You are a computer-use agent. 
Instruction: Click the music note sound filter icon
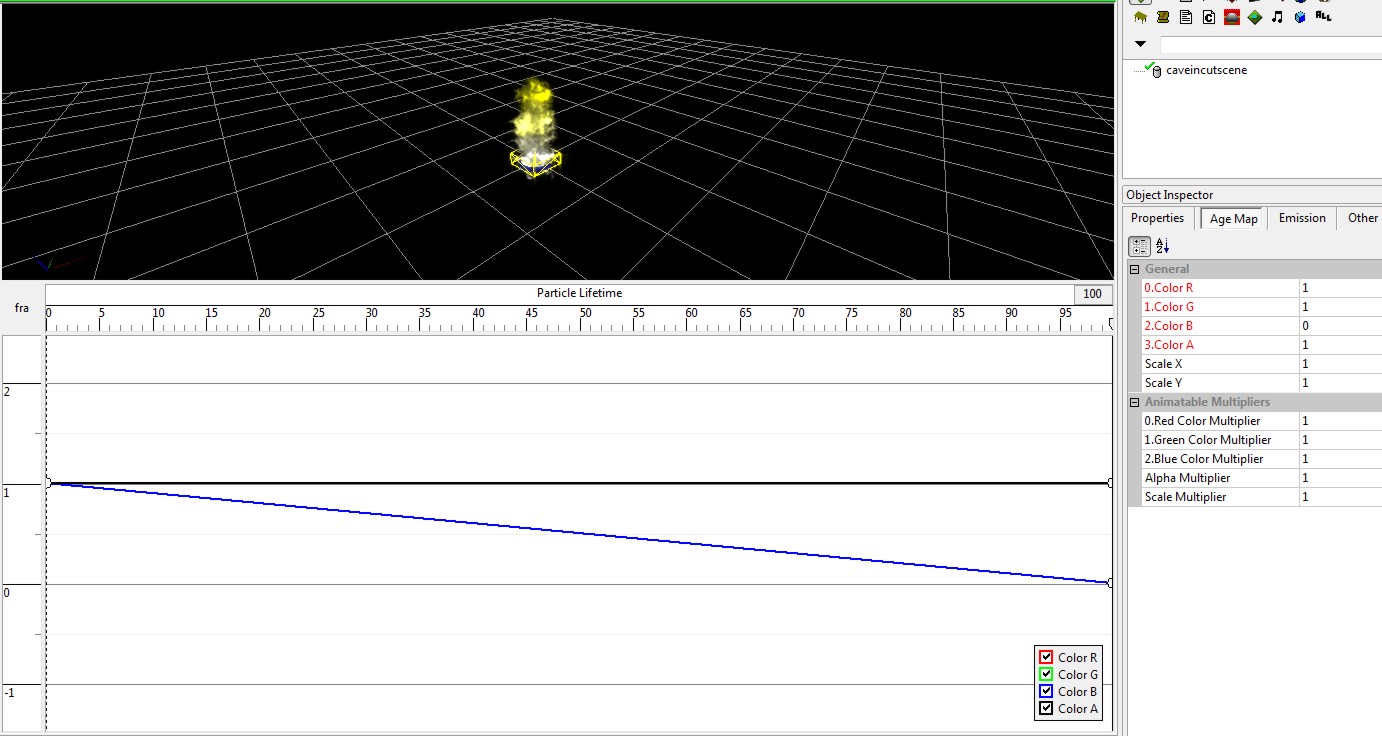pyautogui.click(x=1277, y=17)
